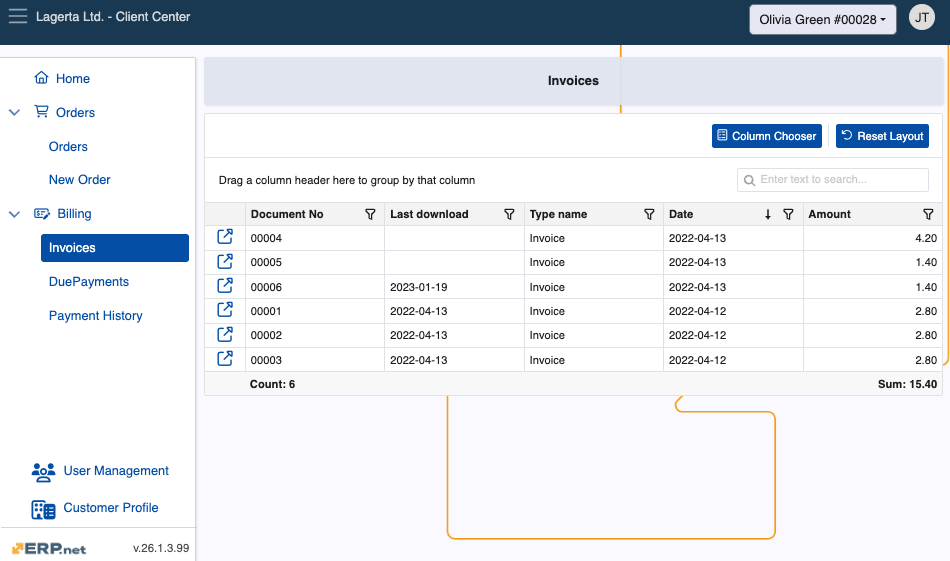Open invoice 00004 via its link icon
950x561 pixels.
[x=225, y=237]
